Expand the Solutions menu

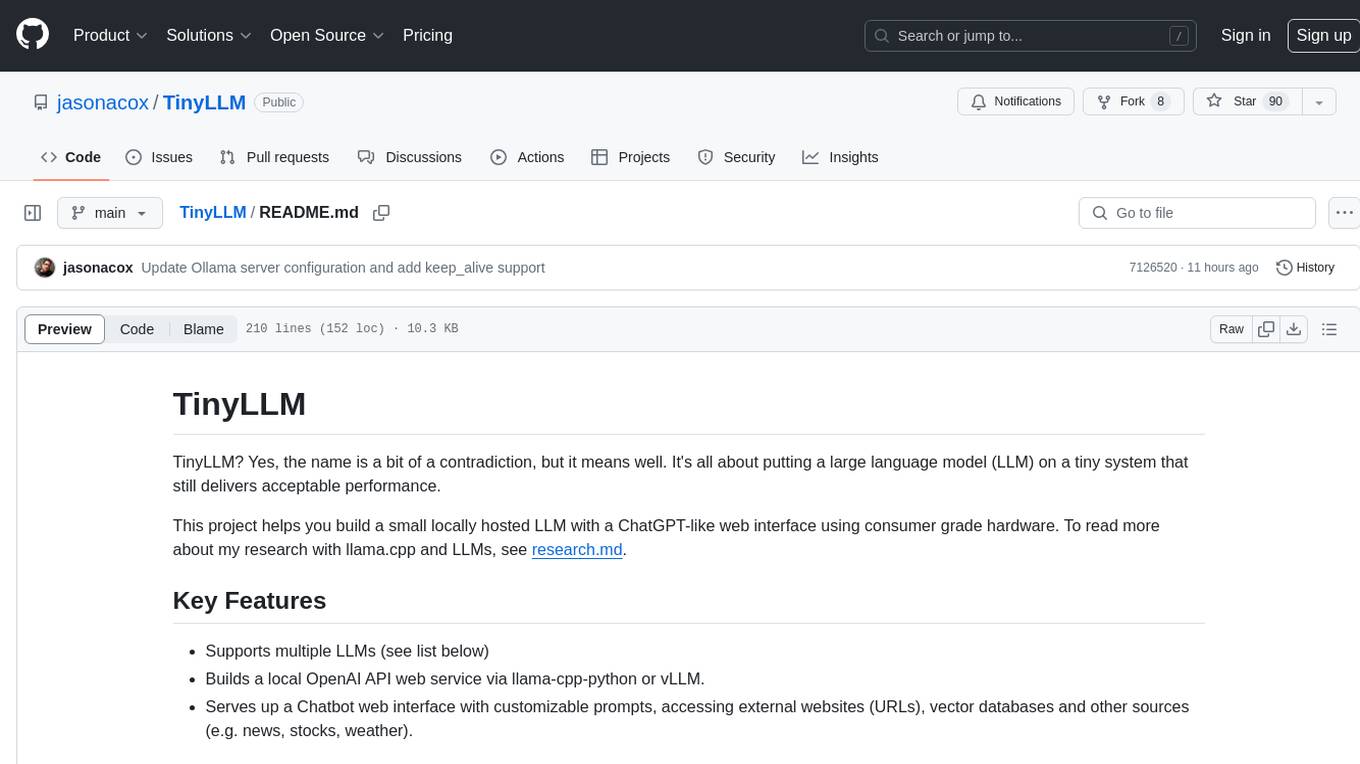[209, 35]
